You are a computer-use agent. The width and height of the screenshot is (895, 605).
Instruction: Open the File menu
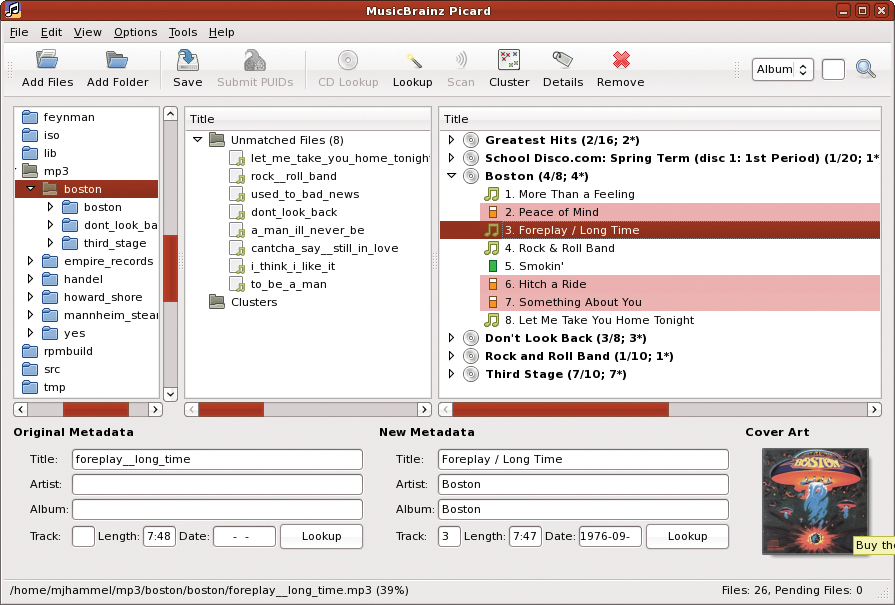click(x=19, y=33)
